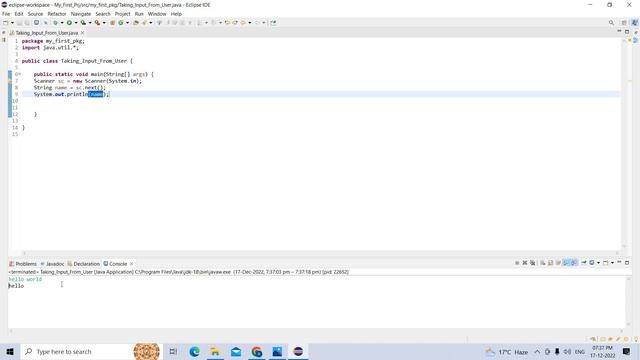Click Last Edit Location icon
The image size is (640, 360).
pos(227,23)
